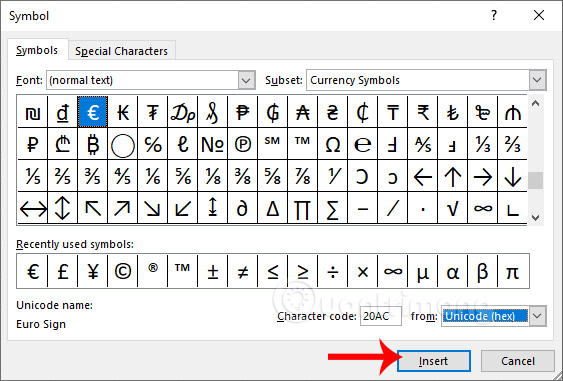
Task: Select the Pound sign £ in recently used
Action: coord(62,271)
